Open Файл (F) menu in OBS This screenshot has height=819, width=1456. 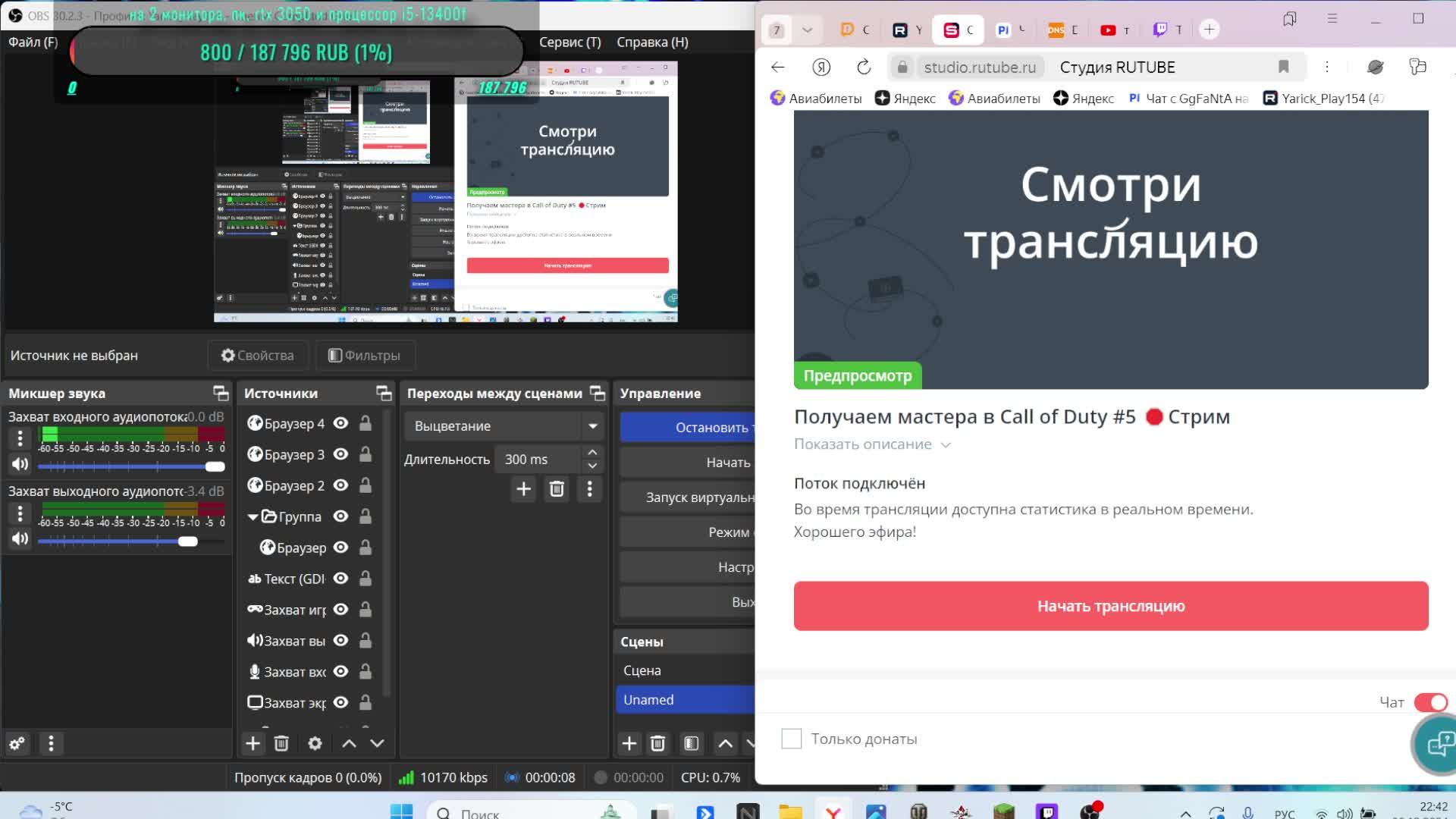coord(33,42)
